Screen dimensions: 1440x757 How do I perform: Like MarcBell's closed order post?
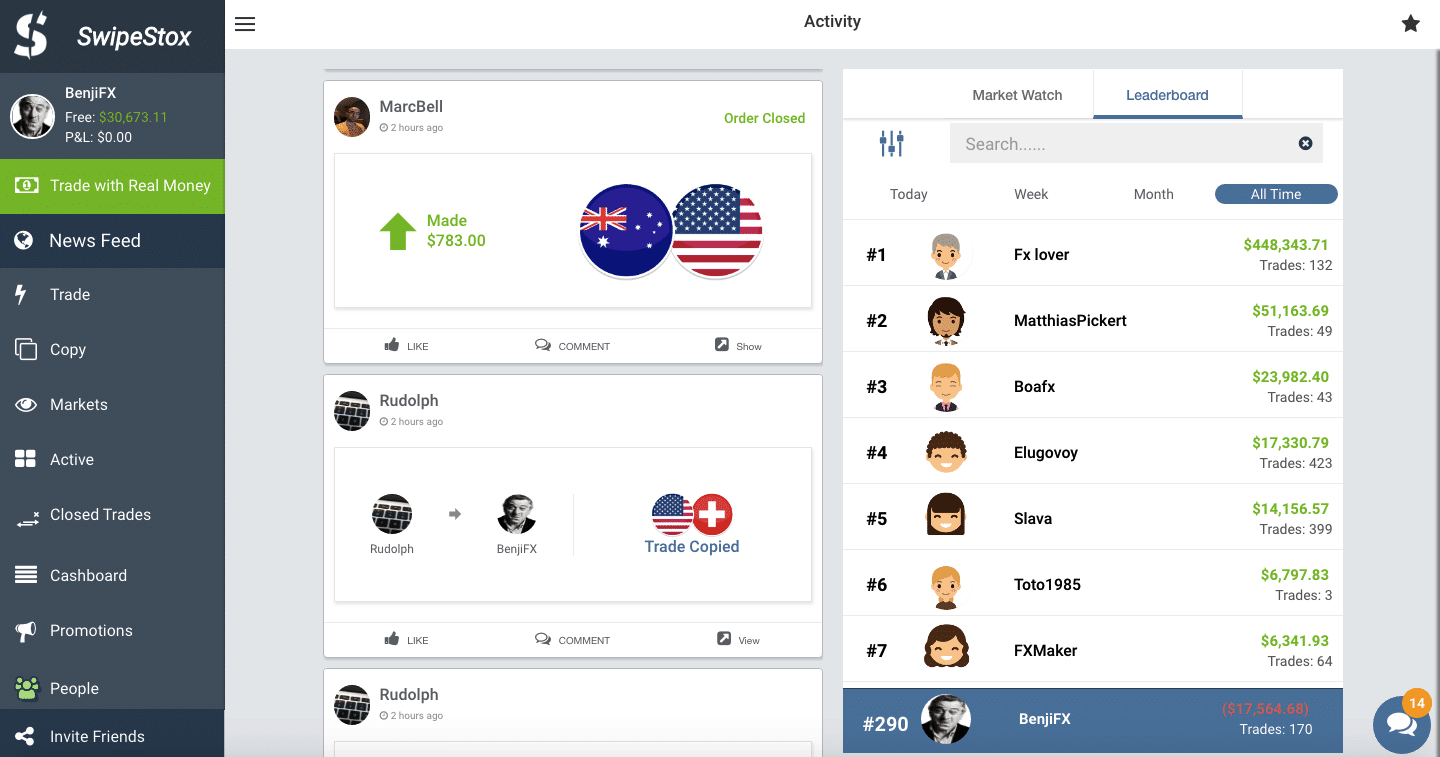(x=406, y=346)
